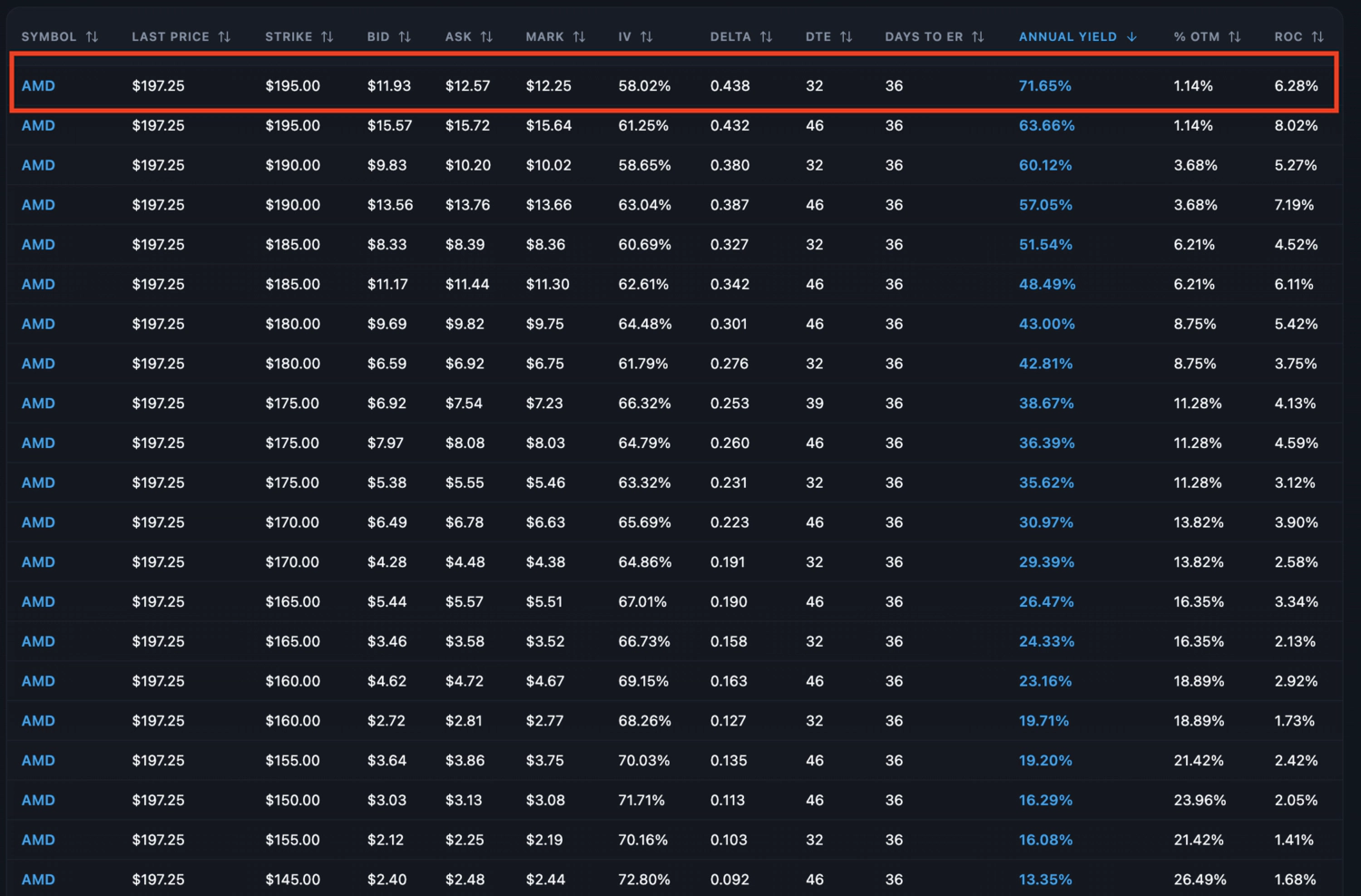
Task: Click the sort arrows beside LAST PRICE
Action: pos(224,37)
